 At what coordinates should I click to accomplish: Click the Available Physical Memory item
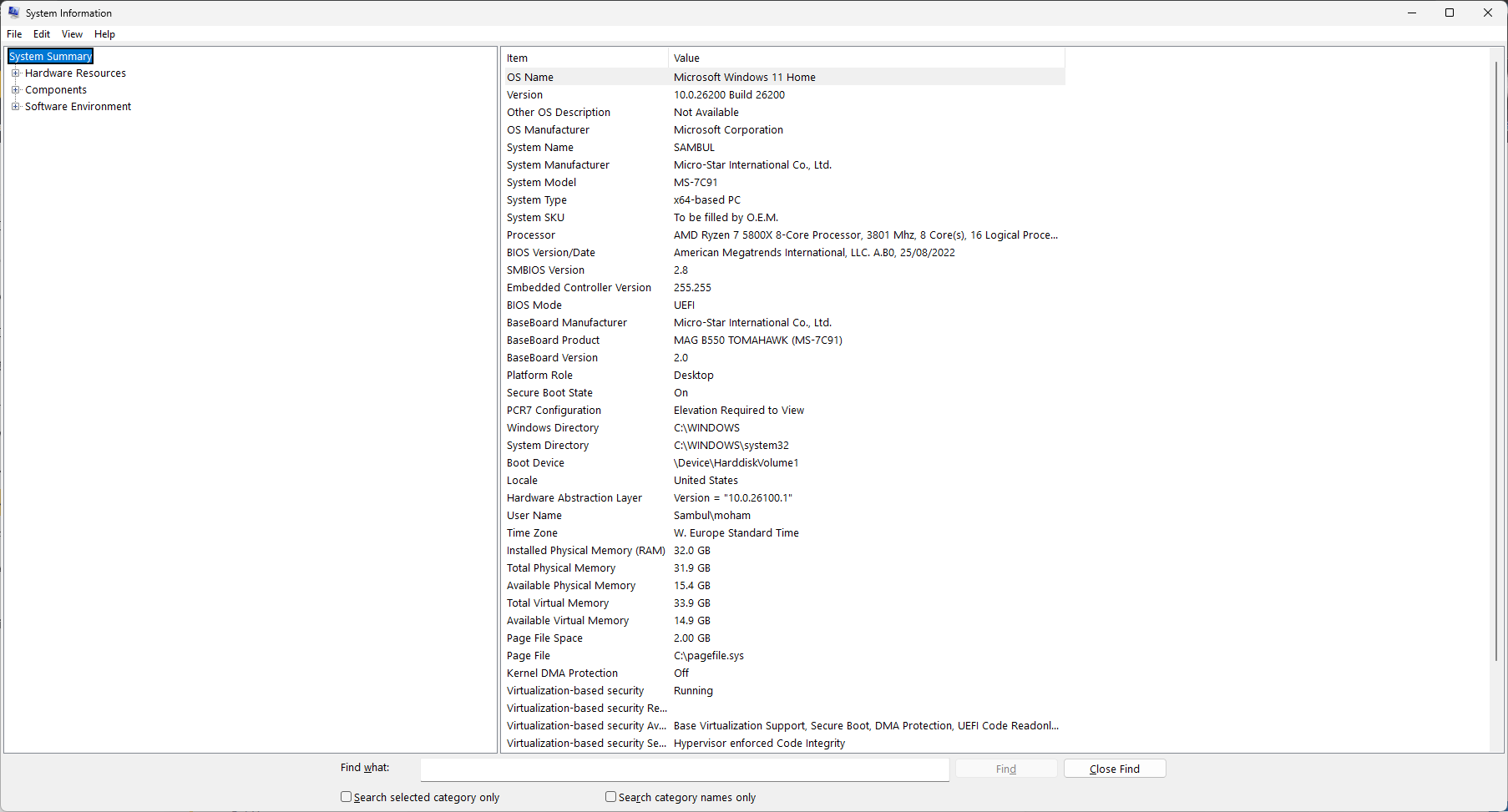[x=571, y=586]
